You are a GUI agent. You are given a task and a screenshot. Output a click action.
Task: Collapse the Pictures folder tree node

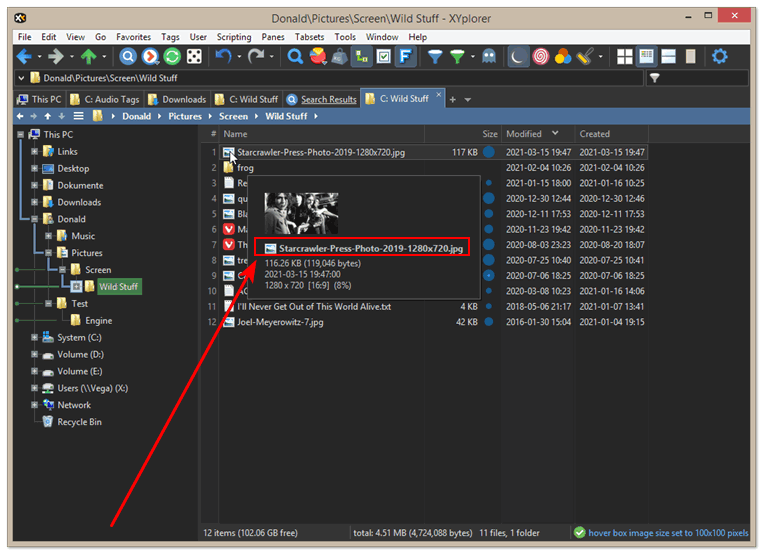pyautogui.click(x=48, y=253)
